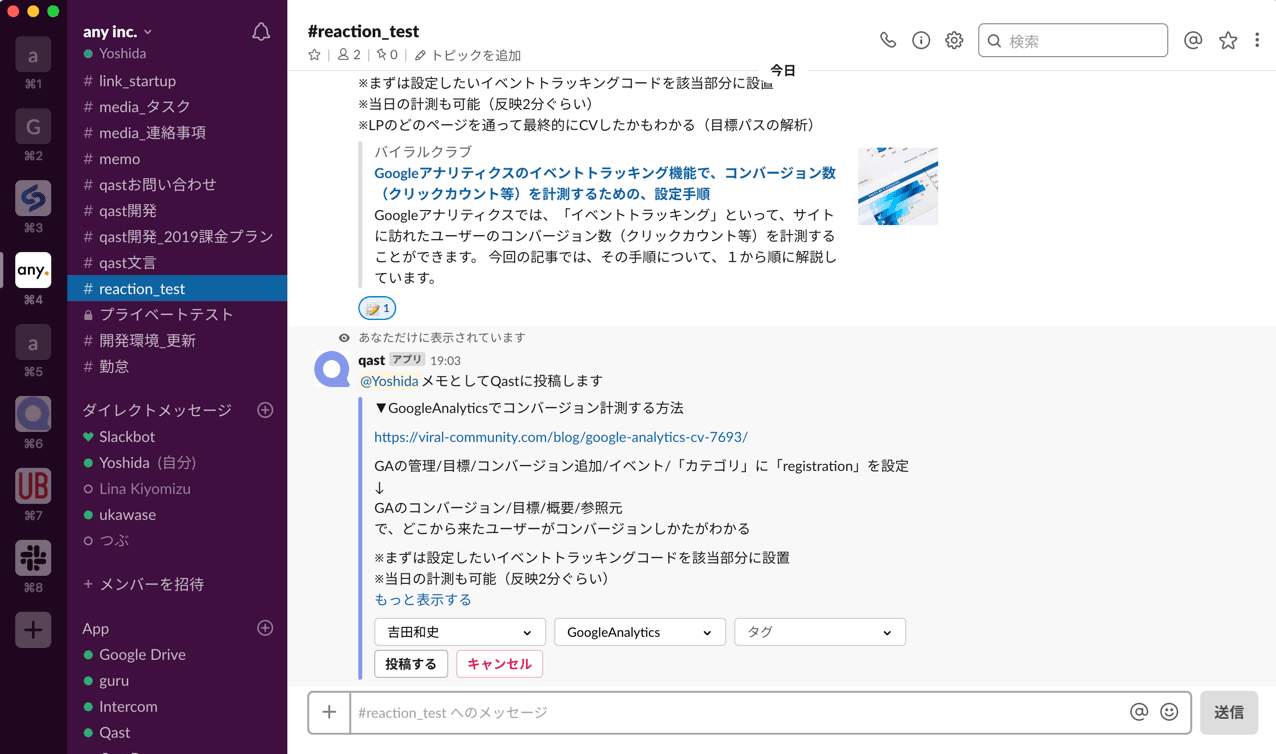Open the article preview thumbnail

coord(898,186)
